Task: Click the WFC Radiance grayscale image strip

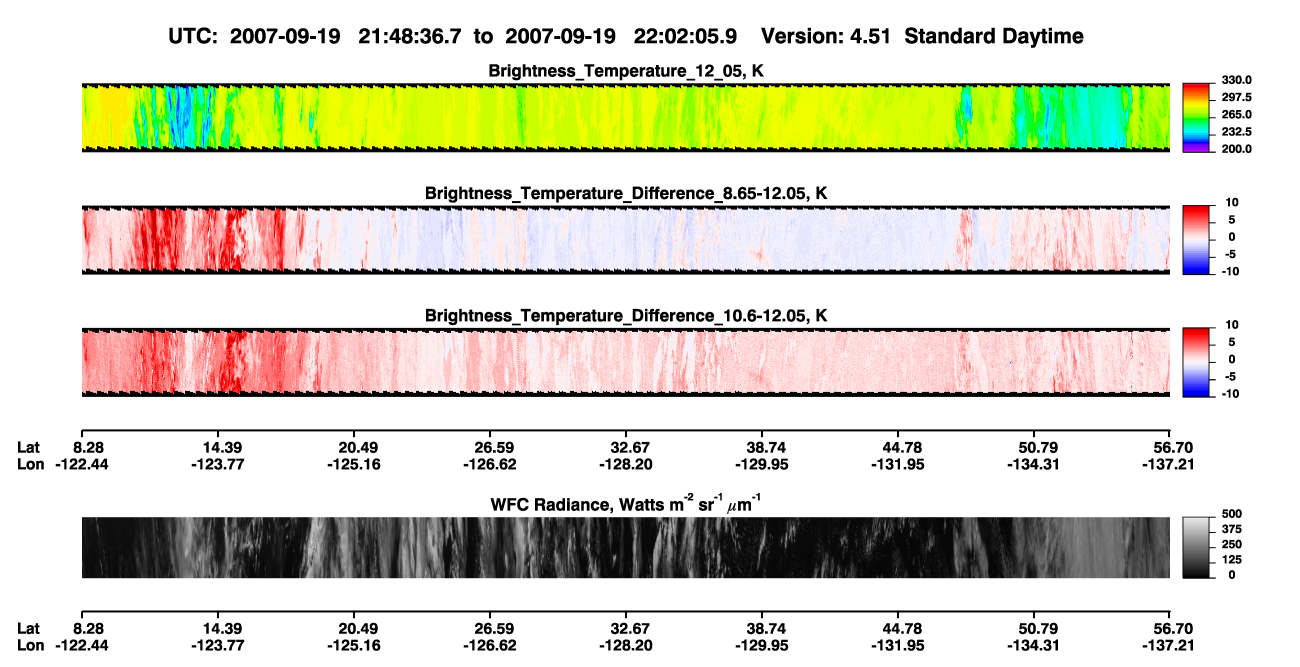Action: [626, 548]
